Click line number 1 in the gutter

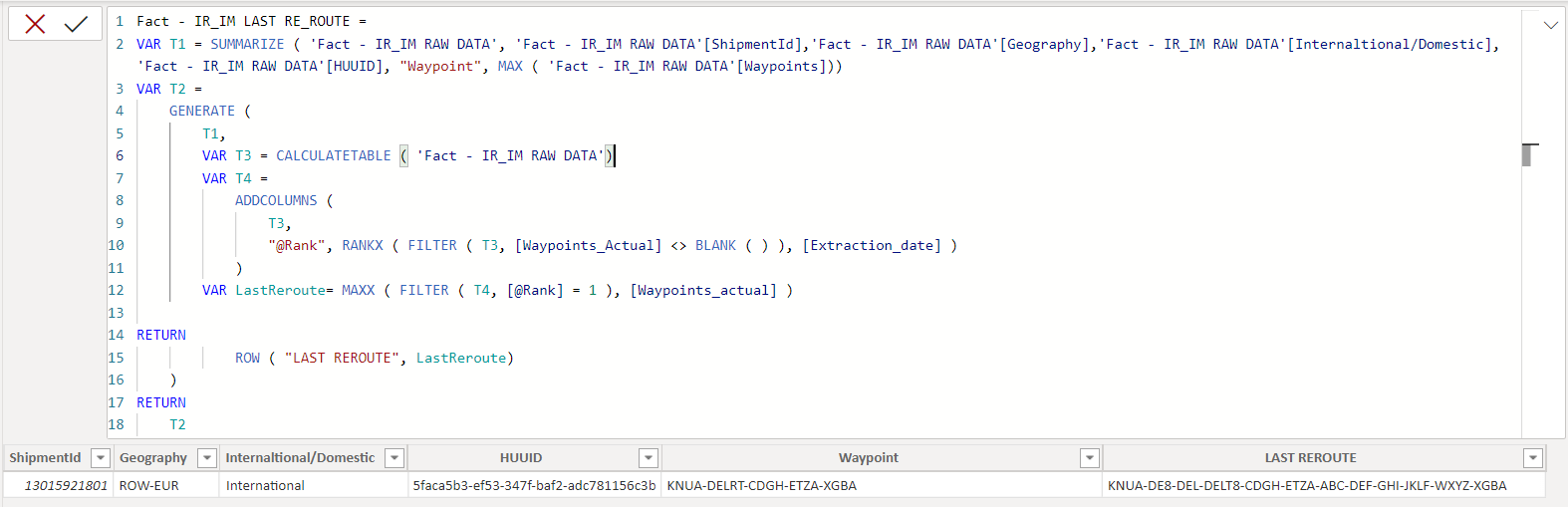tap(120, 21)
